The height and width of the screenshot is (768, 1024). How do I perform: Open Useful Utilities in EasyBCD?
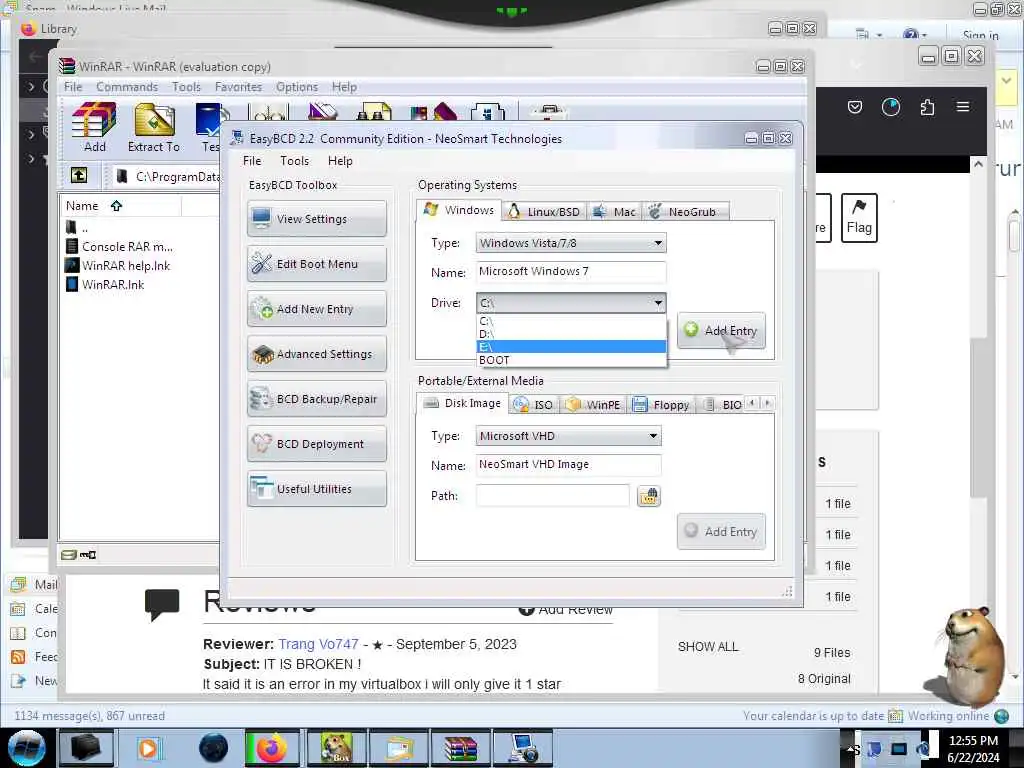317,489
